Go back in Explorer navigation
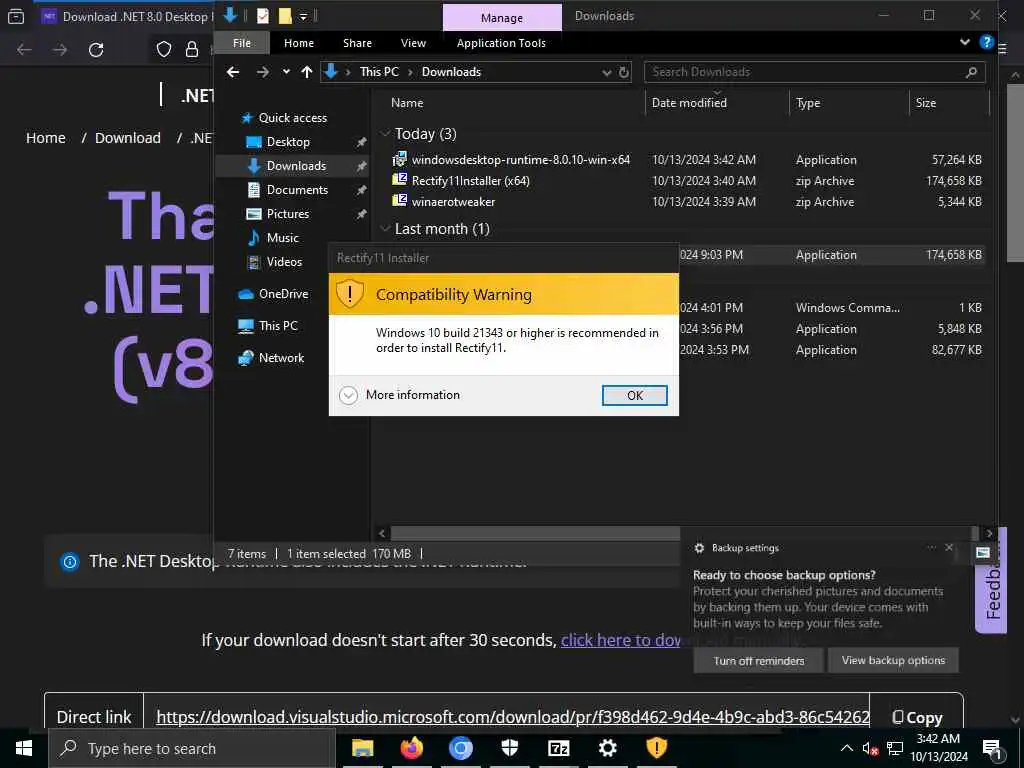 click(x=233, y=72)
